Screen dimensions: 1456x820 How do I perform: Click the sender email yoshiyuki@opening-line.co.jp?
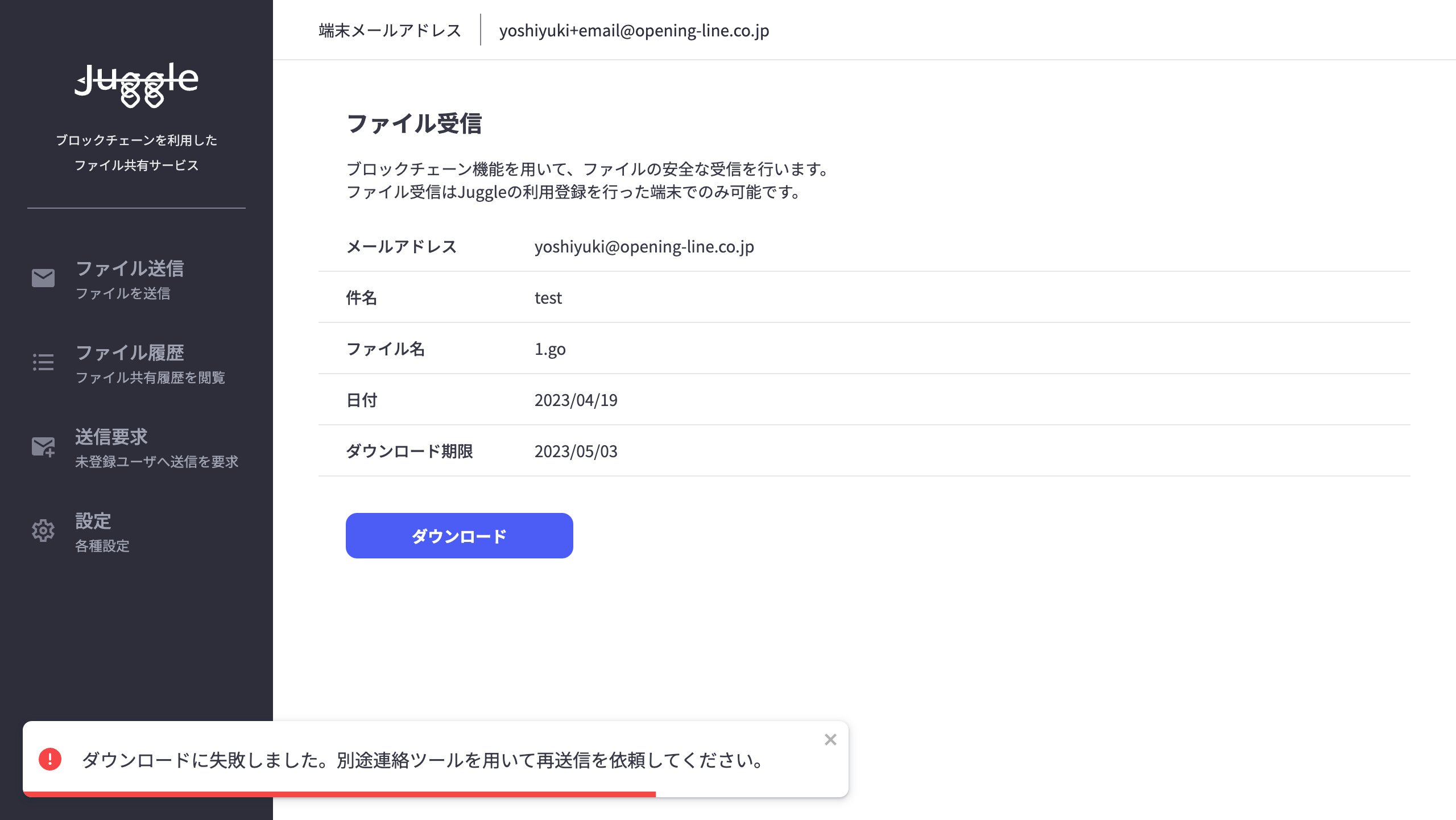click(644, 246)
